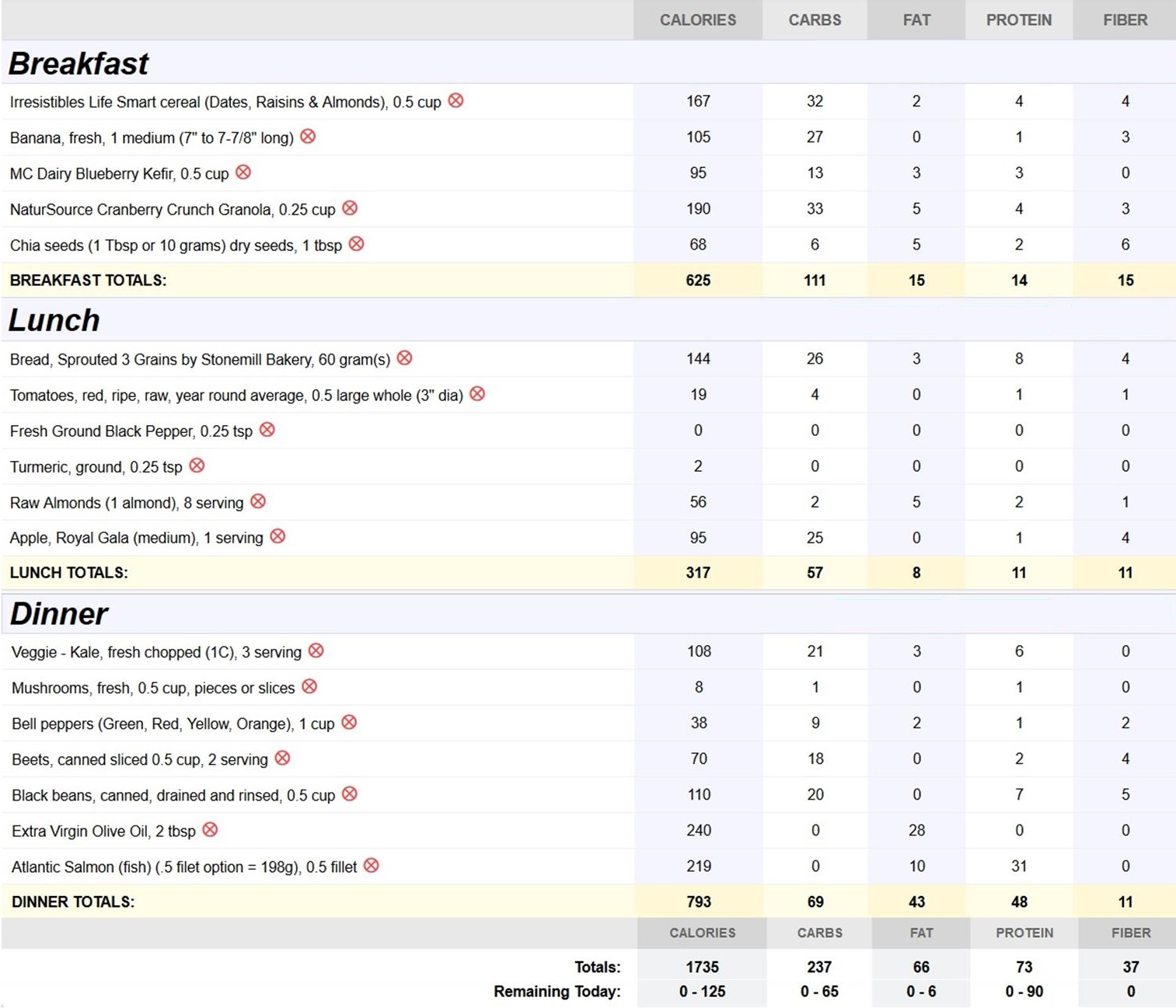1176x1008 pixels.
Task: Delete the Extra Virgin Olive Oil entry
Action: click(x=210, y=830)
